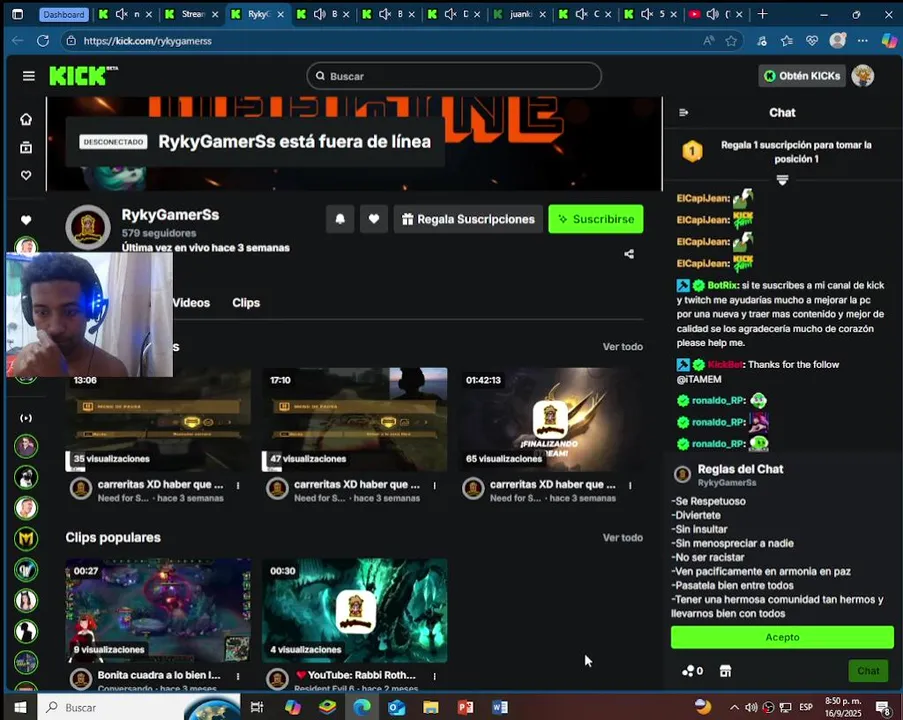Click Ver todo for Clips populares
Screen dimensions: 903x720
pyautogui.click(x=623, y=537)
